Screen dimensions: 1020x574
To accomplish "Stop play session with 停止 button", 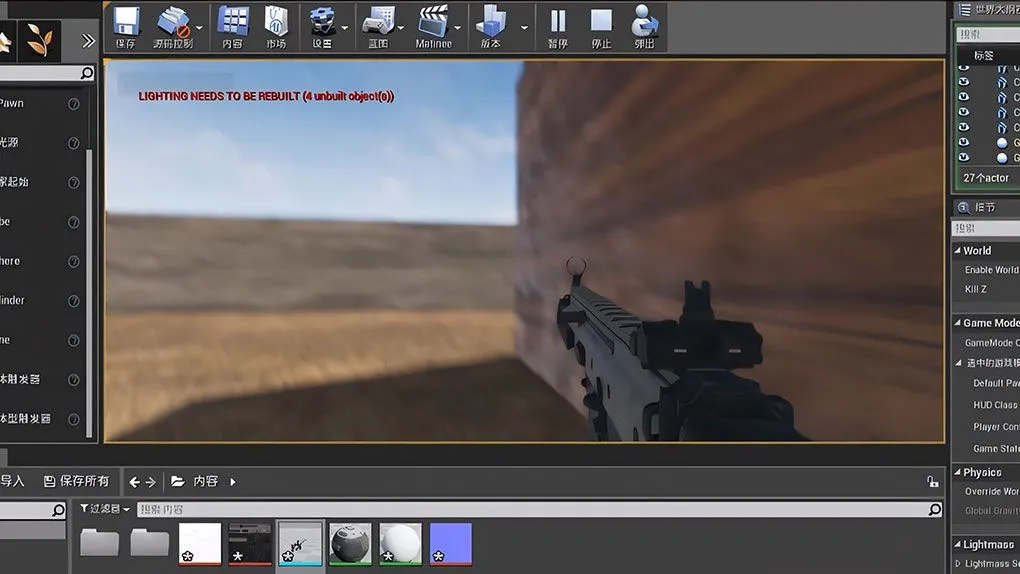I will 601,21.
